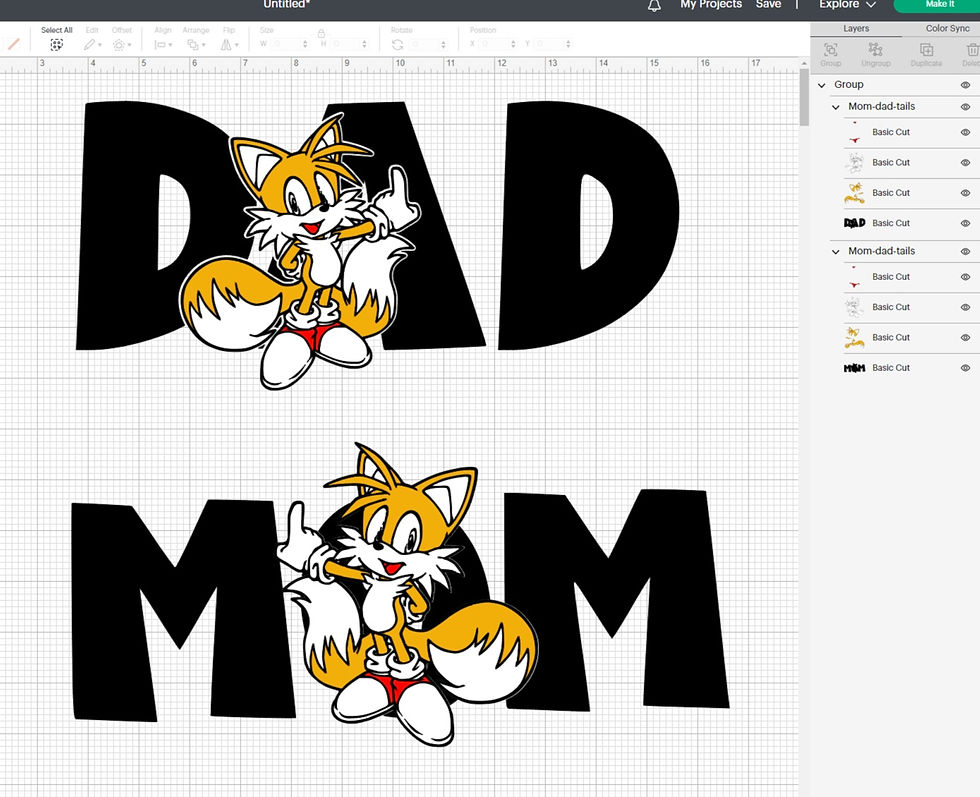Hide the top-level Group layer
This screenshot has width=980, height=797.
(966, 84)
